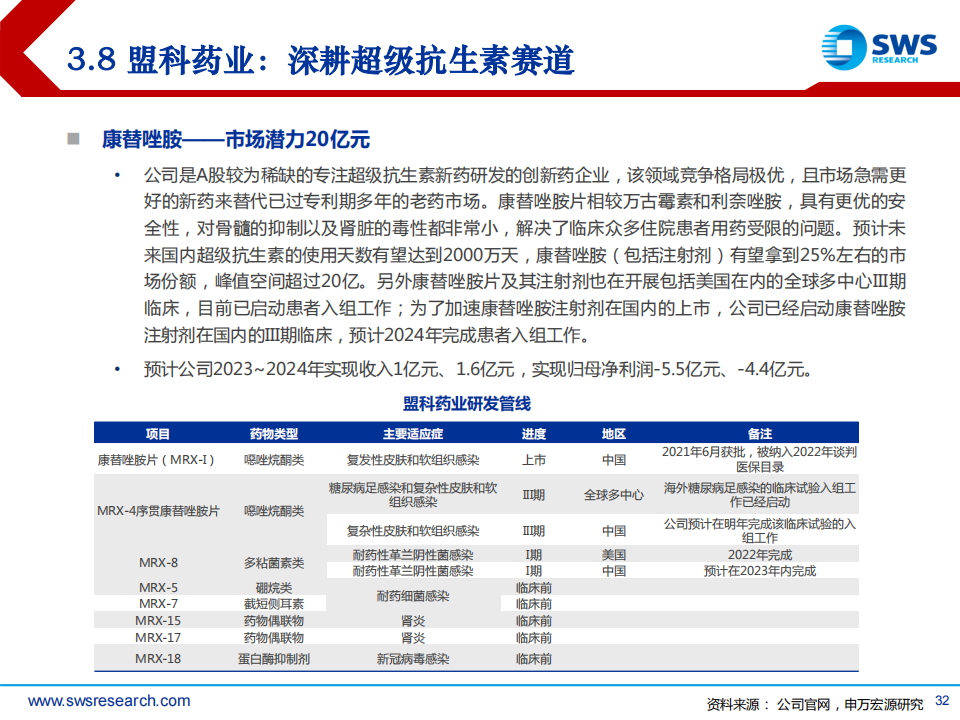The image size is (960, 720).
Task: Click the MRX-15 row 肾炎 indication cell
Action: tap(413, 620)
